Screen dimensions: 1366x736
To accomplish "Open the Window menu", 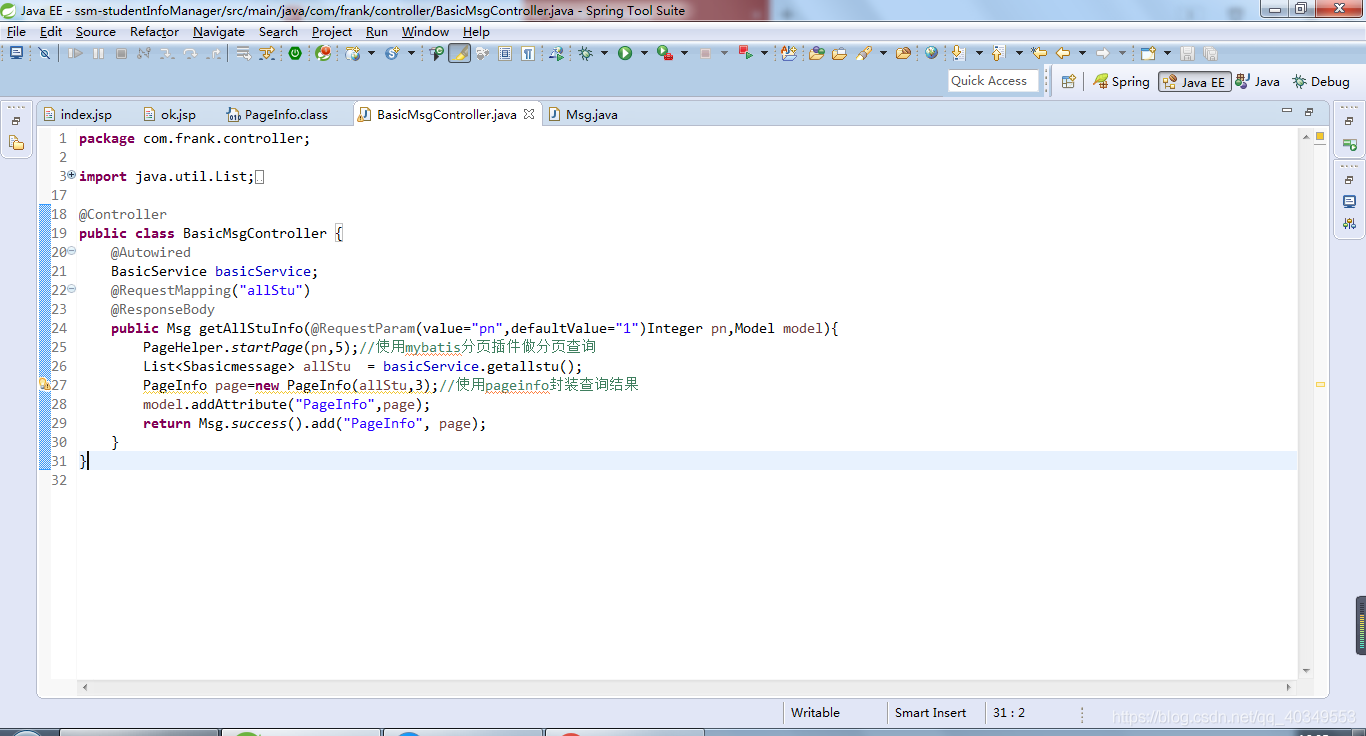I will pos(425,31).
